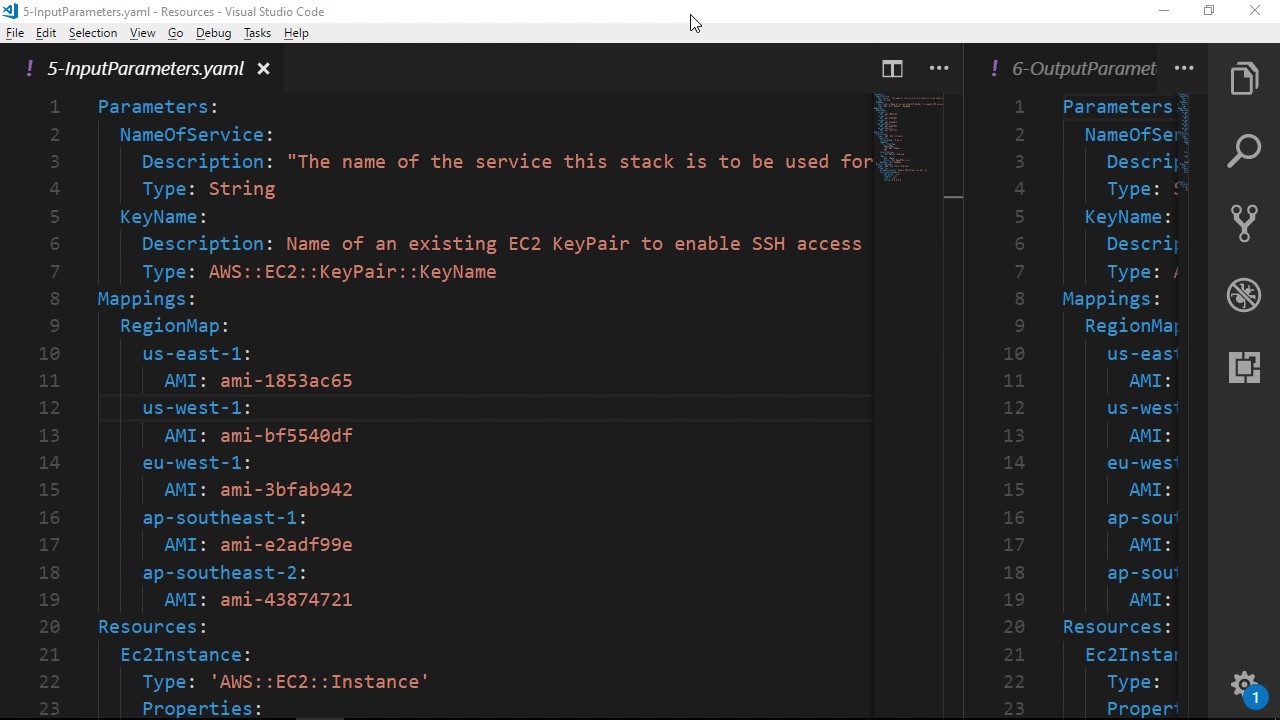Click the Split Editor icon
The image size is (1280, 720).
pyautogui.click(x=892, y=69)
